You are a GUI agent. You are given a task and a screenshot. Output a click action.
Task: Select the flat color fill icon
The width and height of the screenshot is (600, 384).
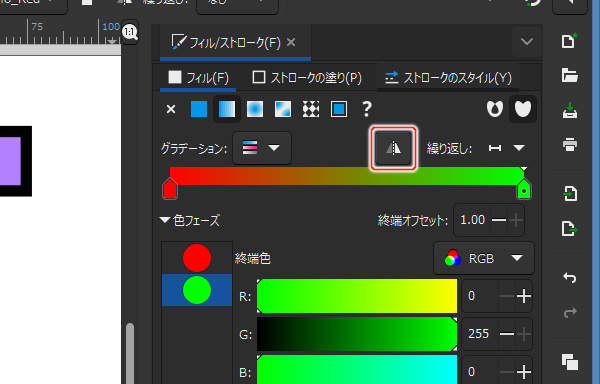point(199,109)
